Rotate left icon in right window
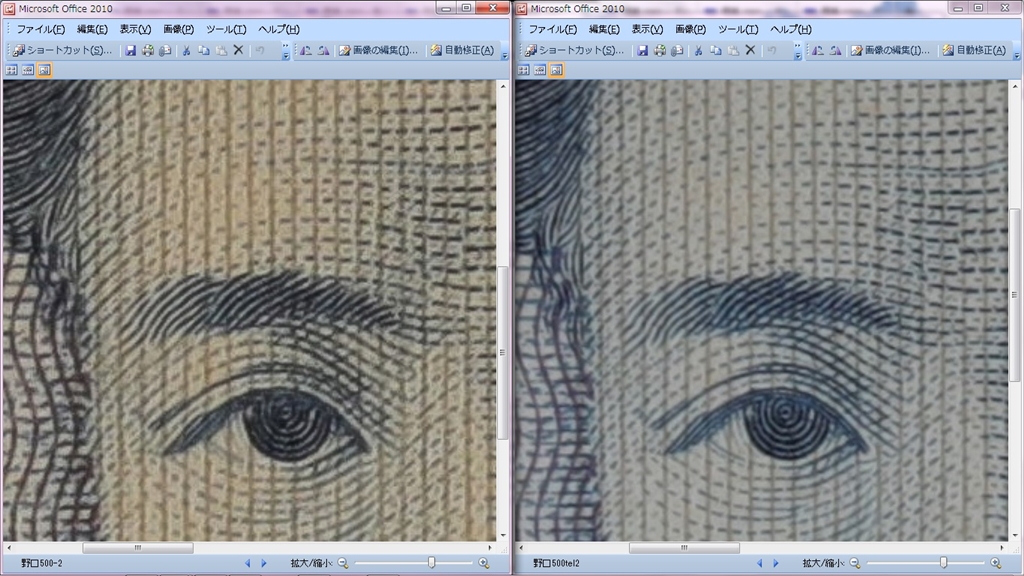 click(818, 50)
